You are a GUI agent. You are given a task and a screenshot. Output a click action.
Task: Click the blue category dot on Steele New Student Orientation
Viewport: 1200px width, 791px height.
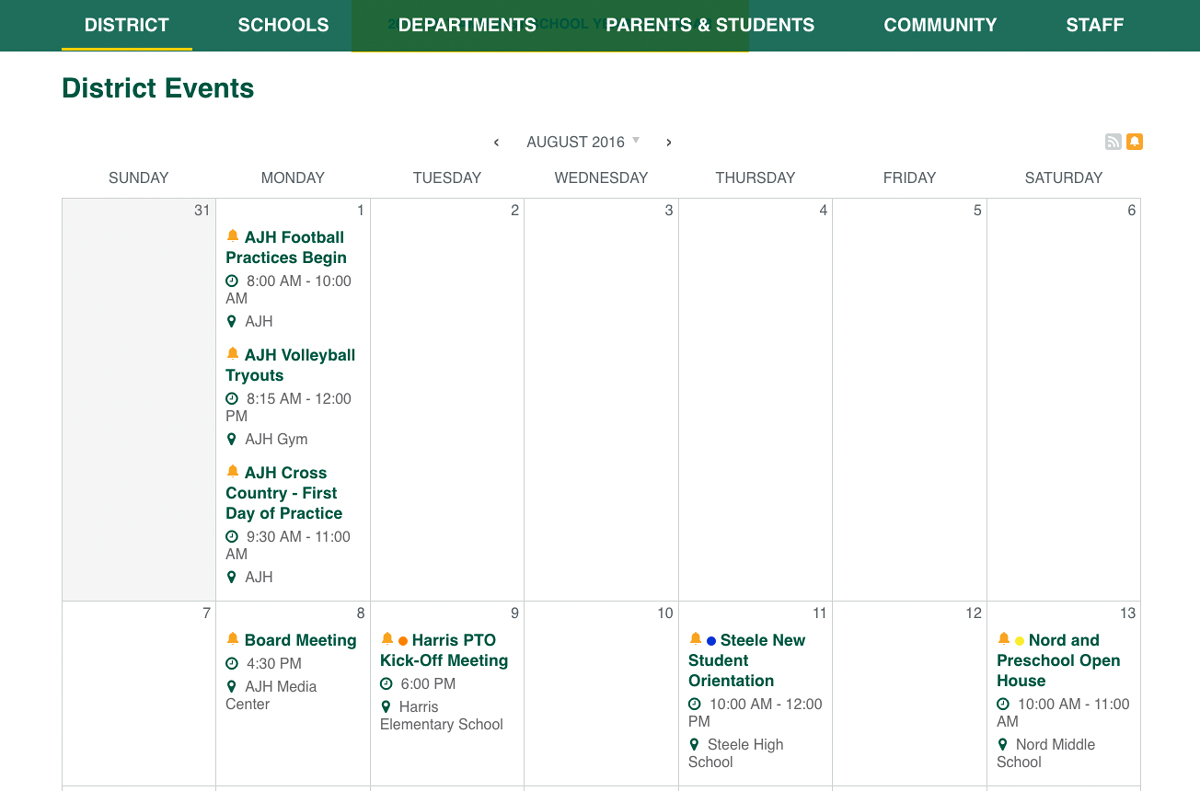point(710,639)
